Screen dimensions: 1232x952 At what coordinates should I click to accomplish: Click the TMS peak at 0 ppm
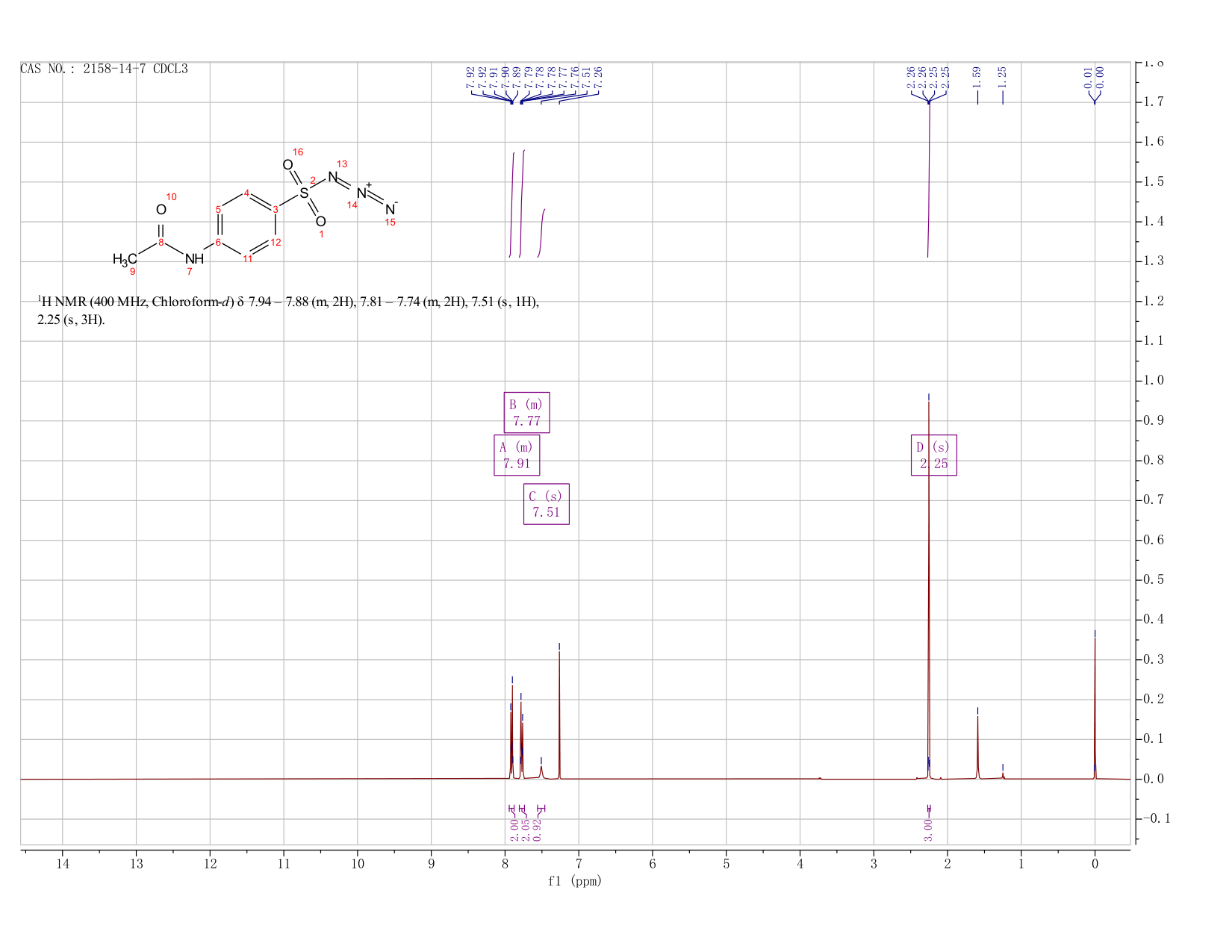coord(1095,709)
